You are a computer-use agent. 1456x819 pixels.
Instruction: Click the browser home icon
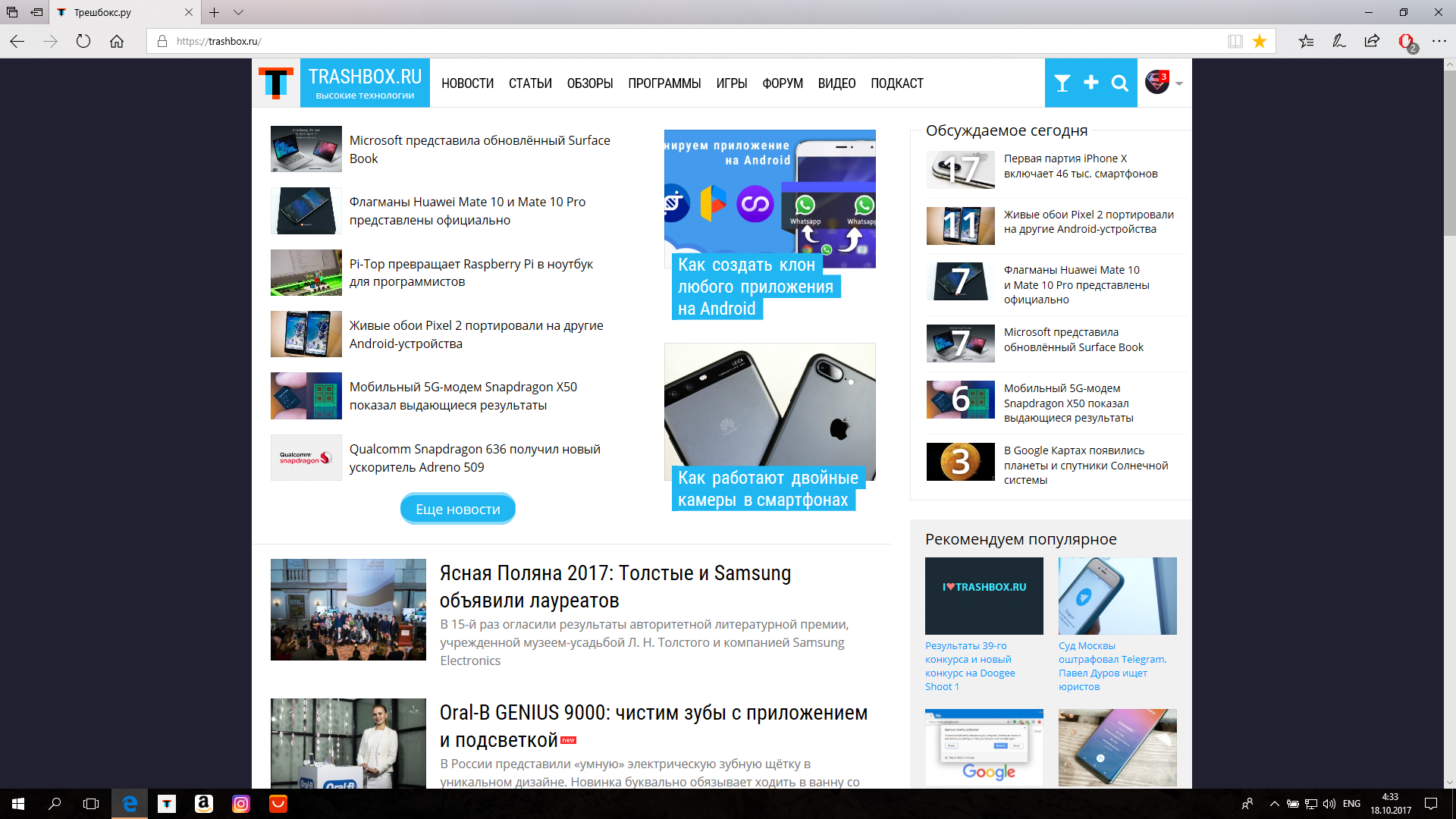[x=117, y=41]
